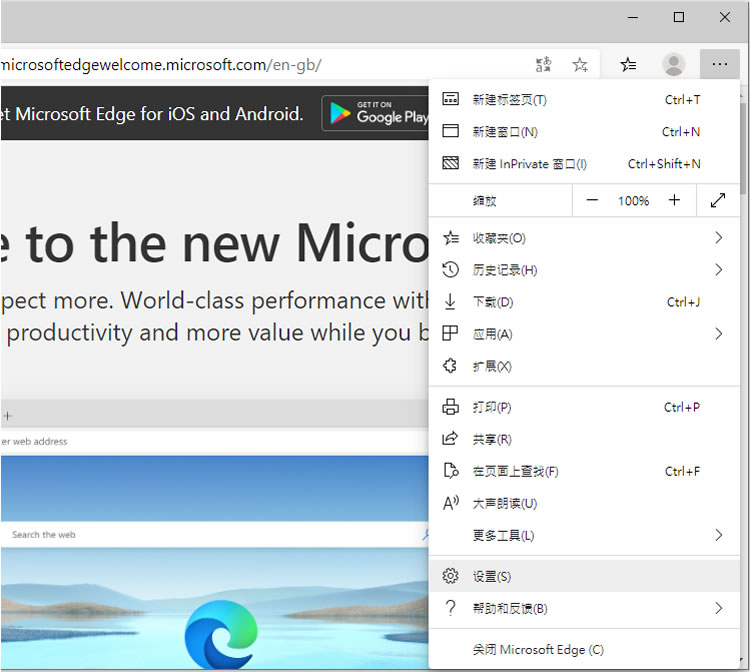
Task: Open 扩展(X) extensions entry
Action: 584,366
